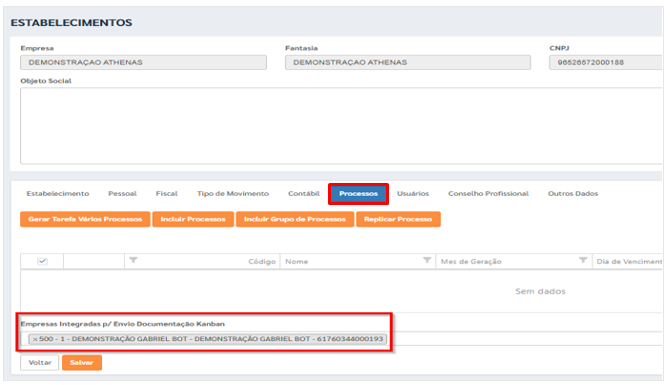Switch to Conselho Profissional tab
This screenshot has width=670, height=385.
(488, 194)
